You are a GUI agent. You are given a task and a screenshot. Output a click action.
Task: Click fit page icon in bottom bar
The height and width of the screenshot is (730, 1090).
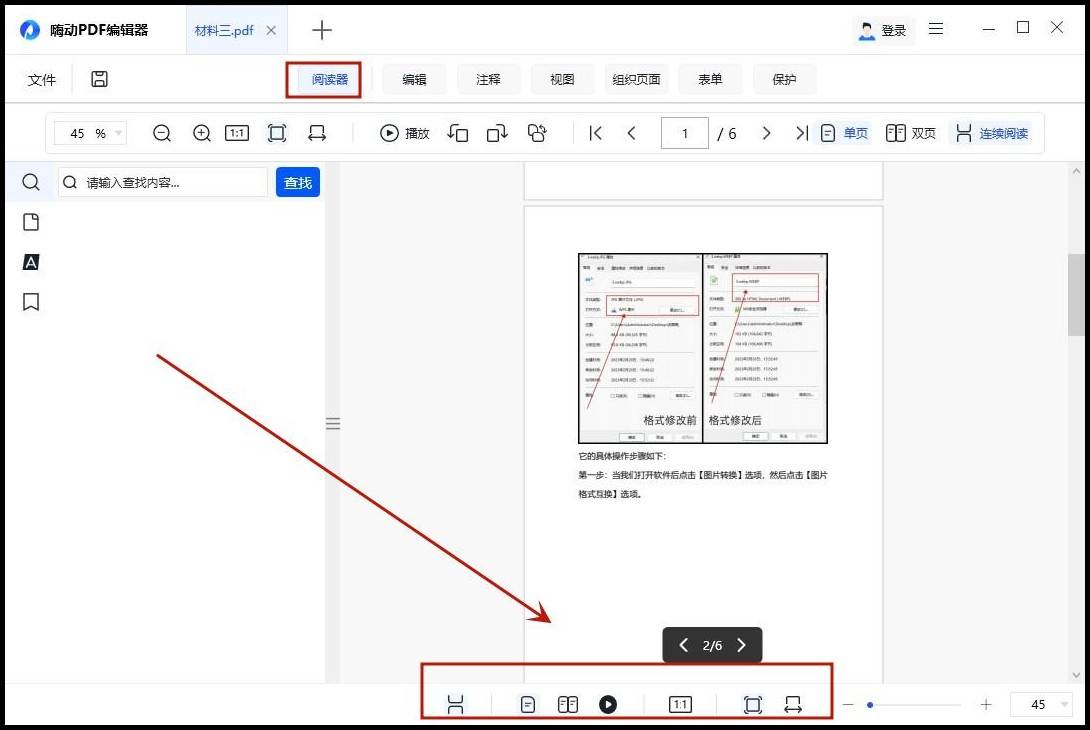pos(753,705)
